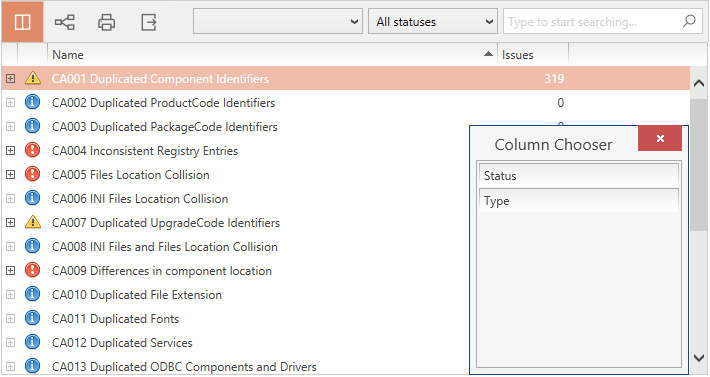Sort by the Name column header
This screenshot has width=710, height=377.
pyautogui.click(x=272, y=55)
